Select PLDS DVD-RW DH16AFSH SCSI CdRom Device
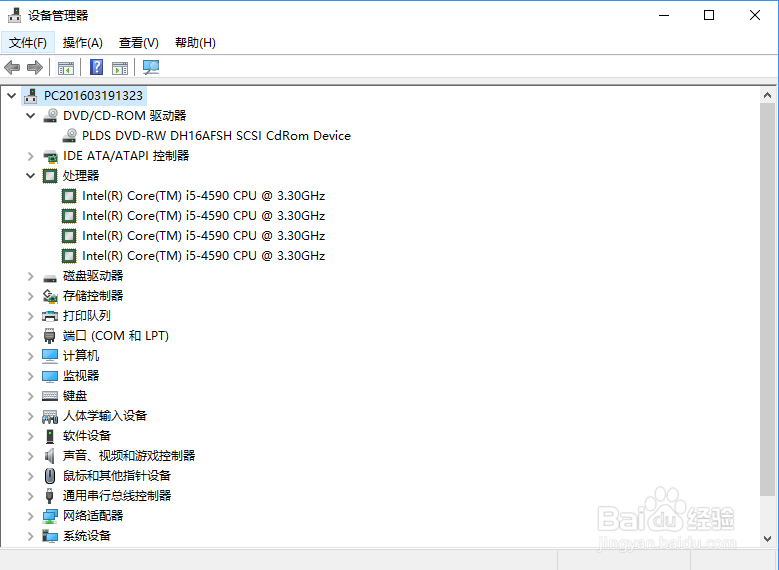 pos(216,136)
